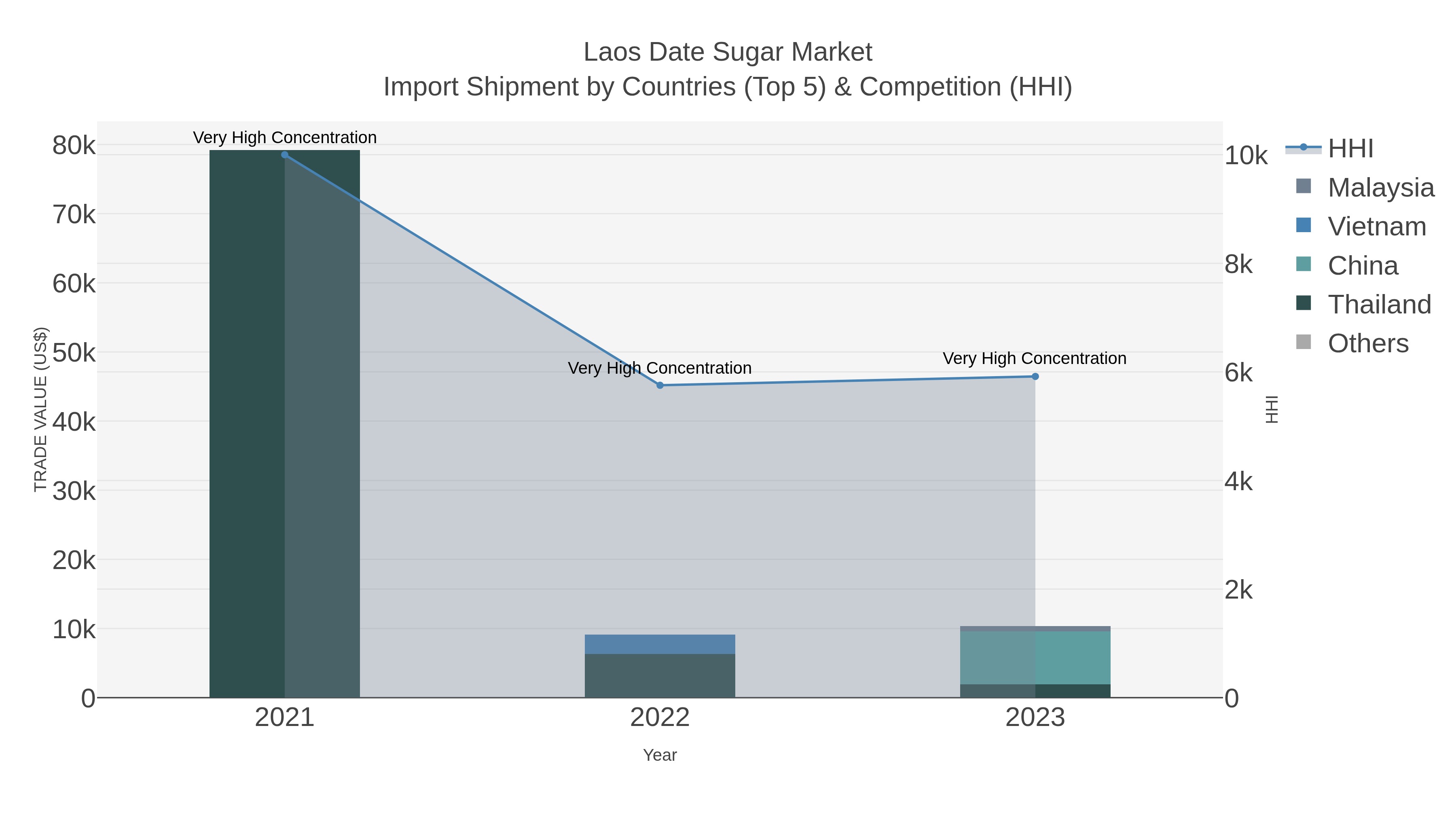Click the 50k left axis tick
1456x819 pixels.
click(x=74, y=353)
